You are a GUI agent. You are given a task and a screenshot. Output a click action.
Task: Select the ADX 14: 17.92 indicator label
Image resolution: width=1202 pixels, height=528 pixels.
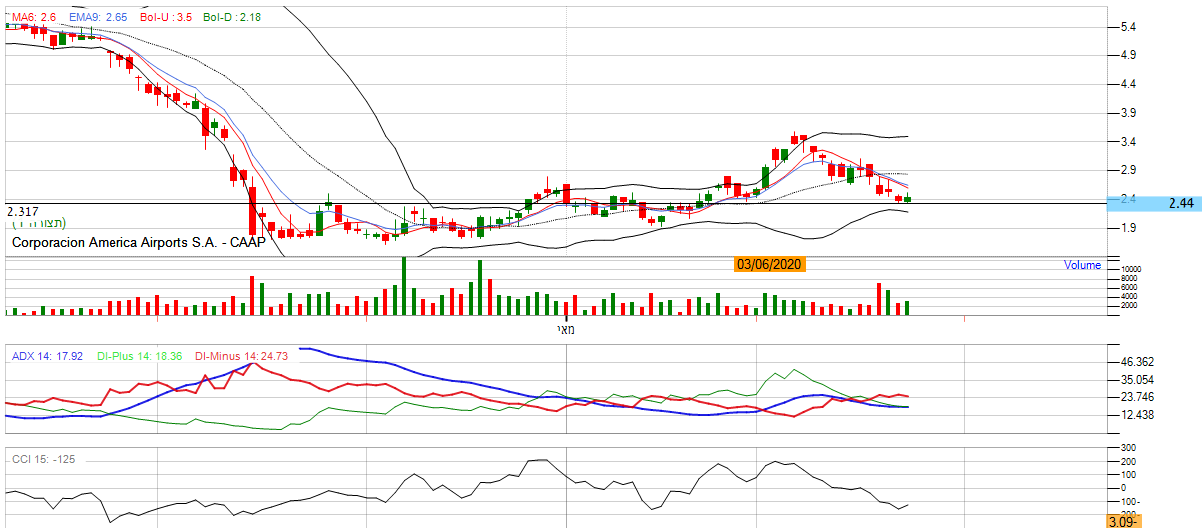pyautogui.click(x=46, y=355)
